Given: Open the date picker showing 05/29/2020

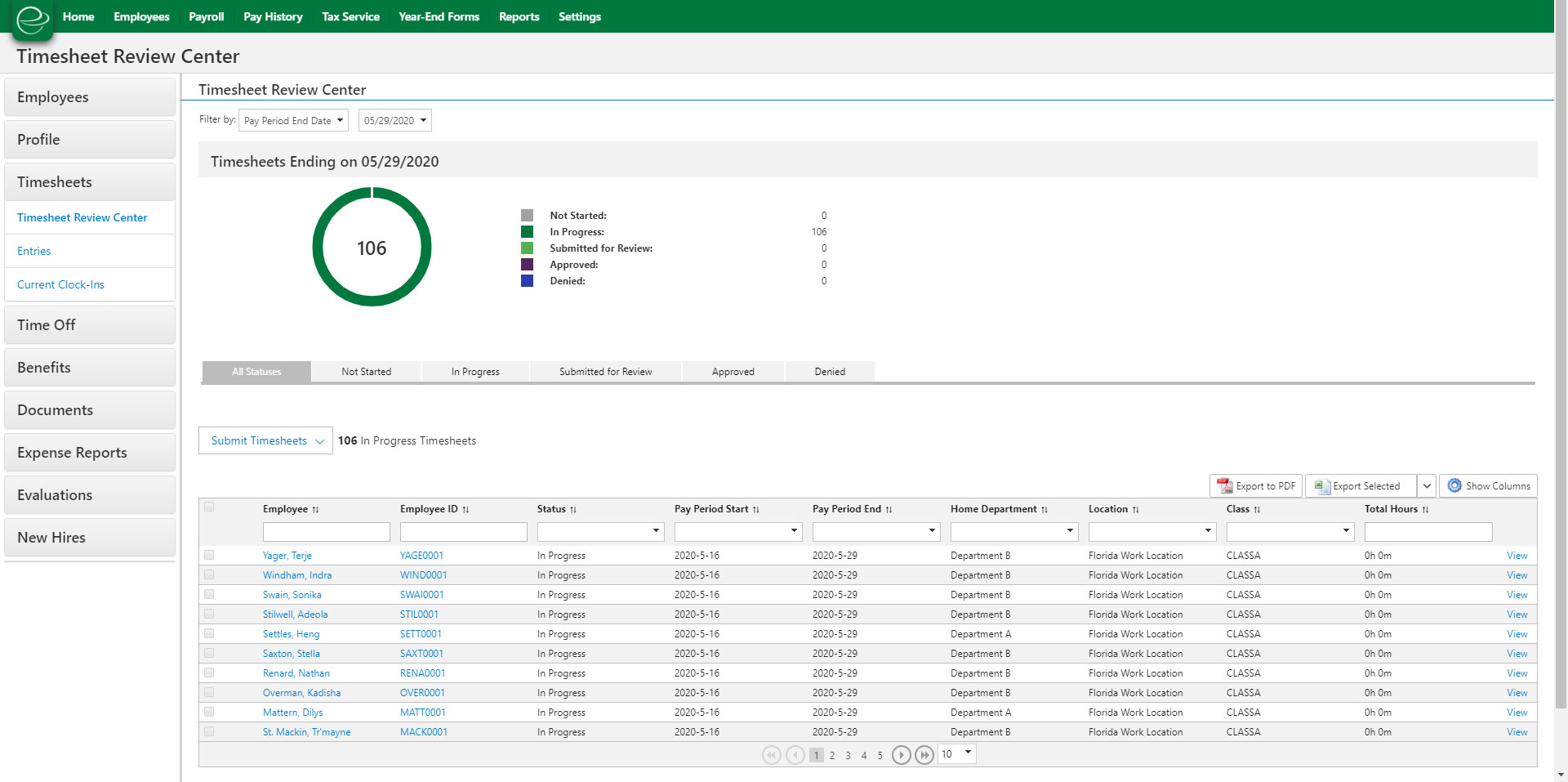Looking at the screenshot, I should pos(394,120).
